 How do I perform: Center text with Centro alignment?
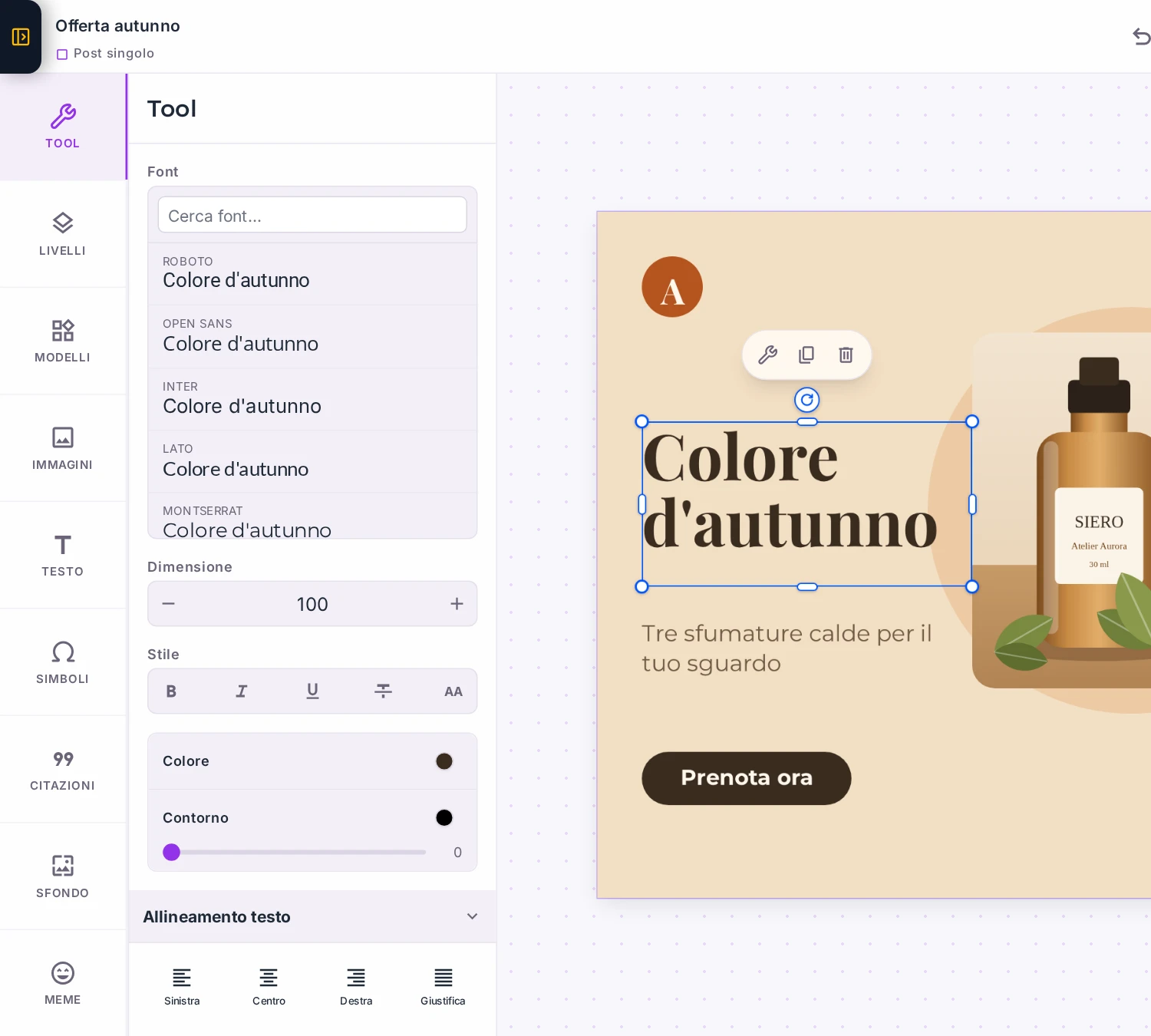269,987
